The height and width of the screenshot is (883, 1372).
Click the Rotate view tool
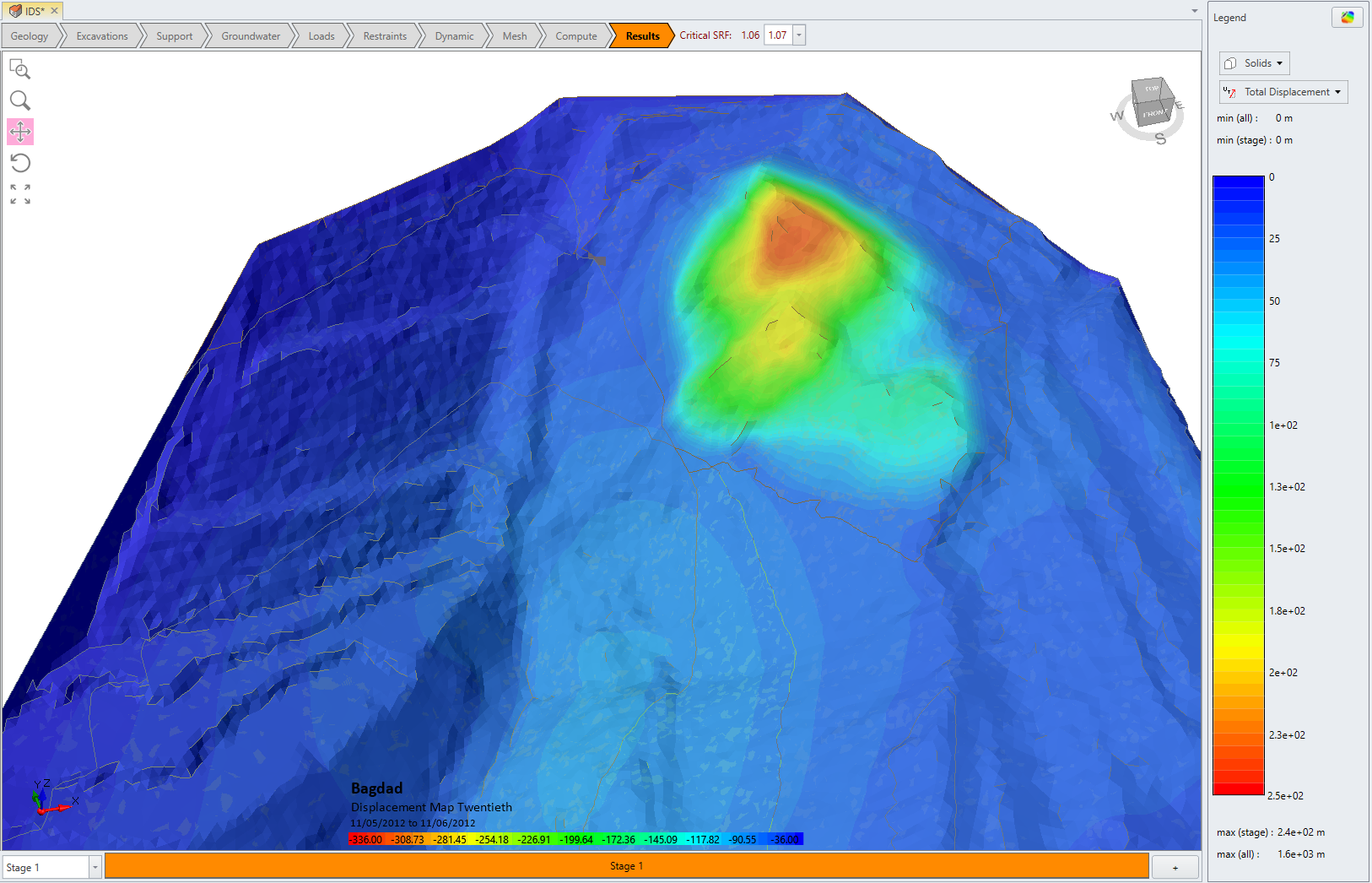click(x=20, y=162)
